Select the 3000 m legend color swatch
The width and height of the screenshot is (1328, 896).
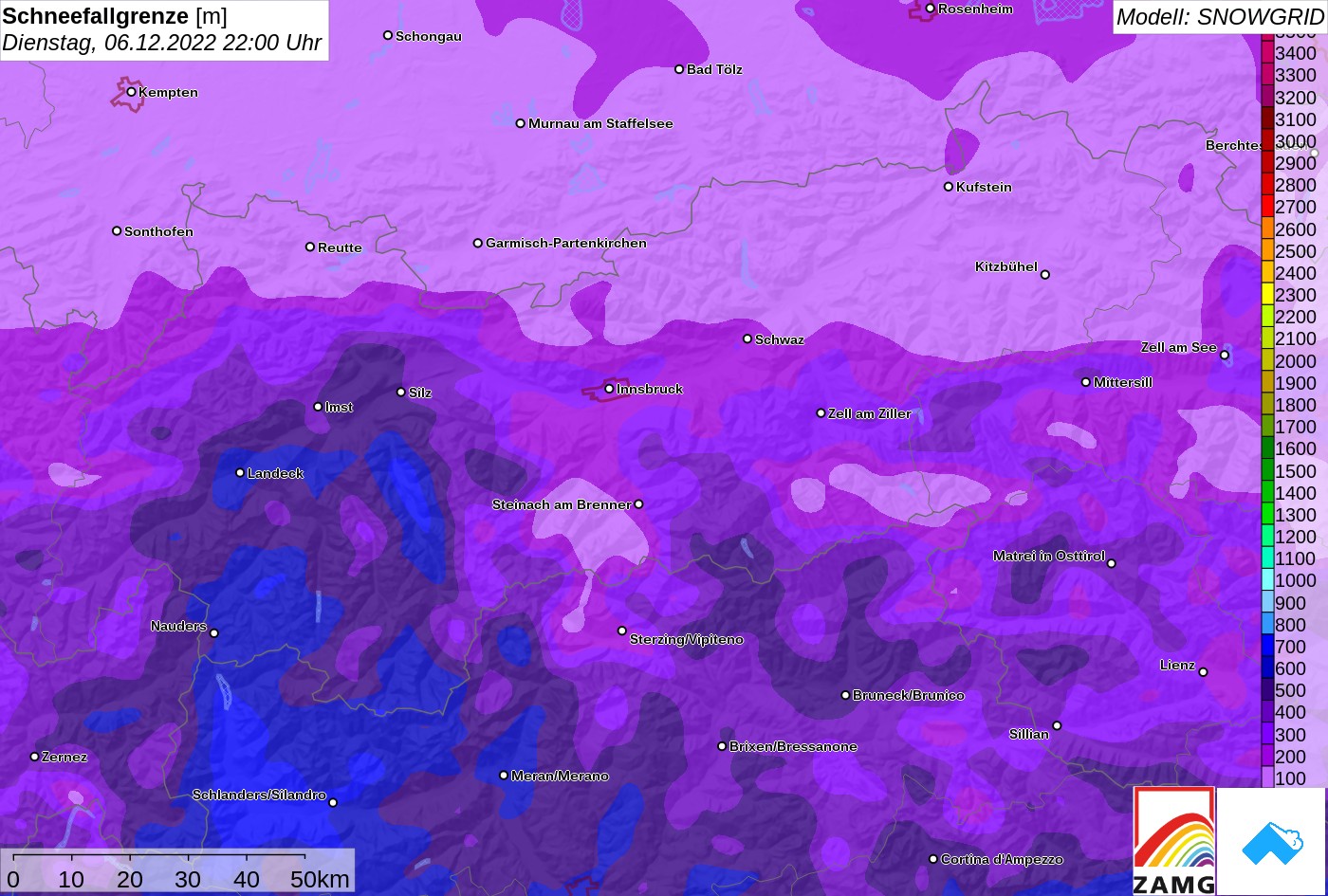(1267, 141)
